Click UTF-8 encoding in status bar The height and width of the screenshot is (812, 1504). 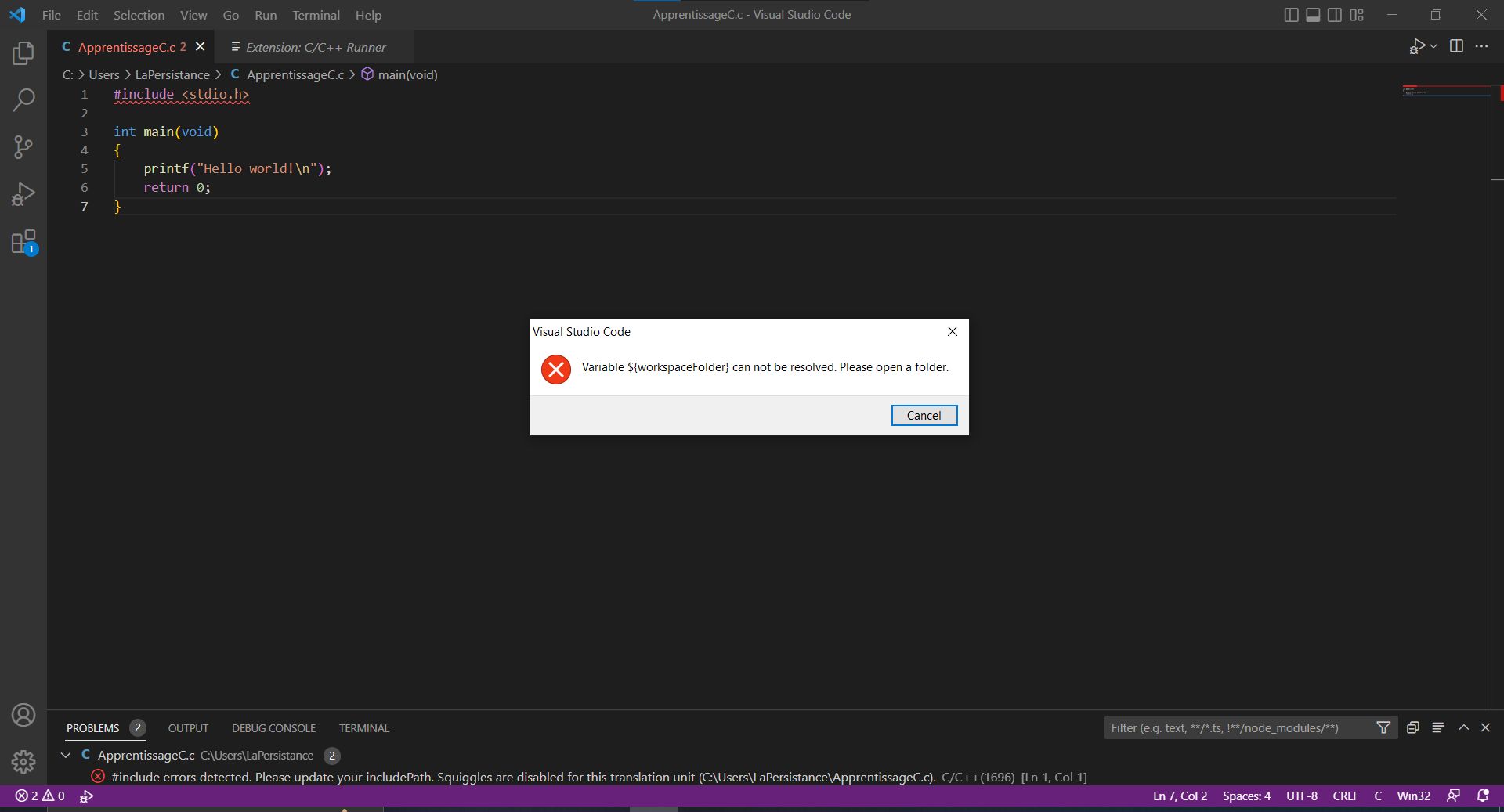click(1302, 796)
